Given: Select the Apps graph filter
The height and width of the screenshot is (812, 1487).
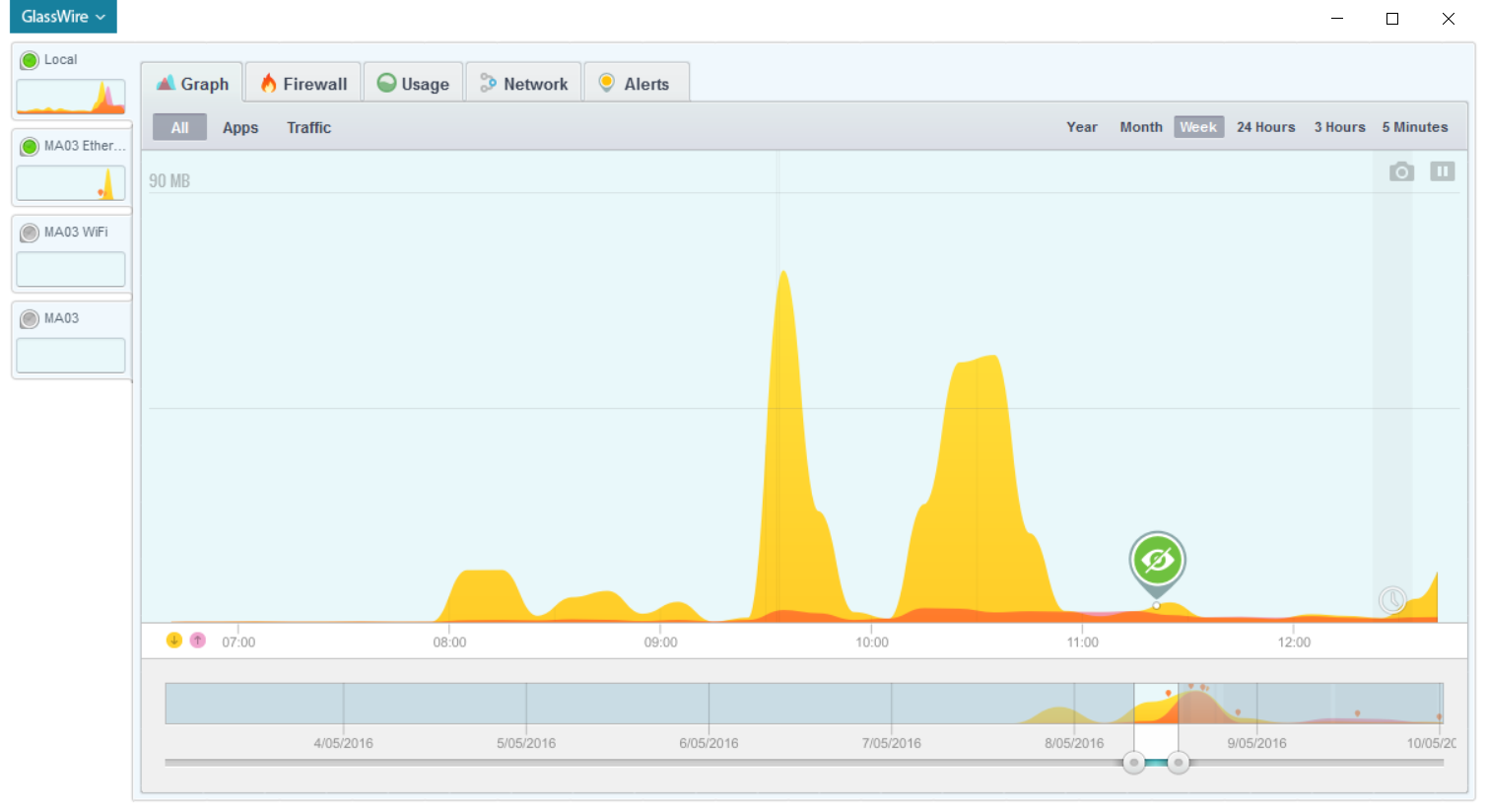Looking at the screenshot, I should click(x=240, y=128).
